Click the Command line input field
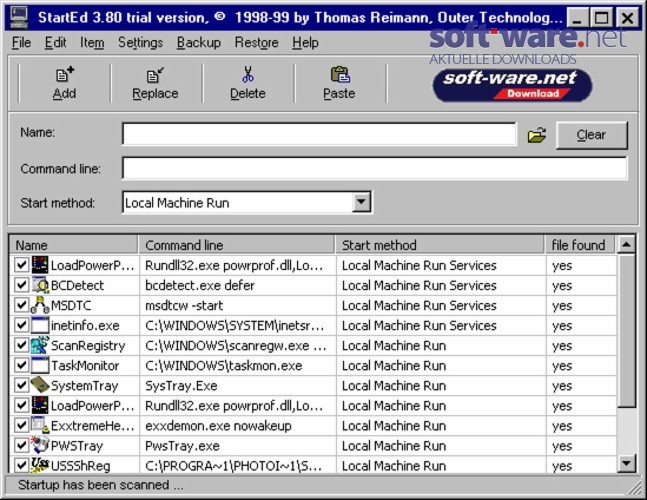647x500 pixels. (375, 168)
